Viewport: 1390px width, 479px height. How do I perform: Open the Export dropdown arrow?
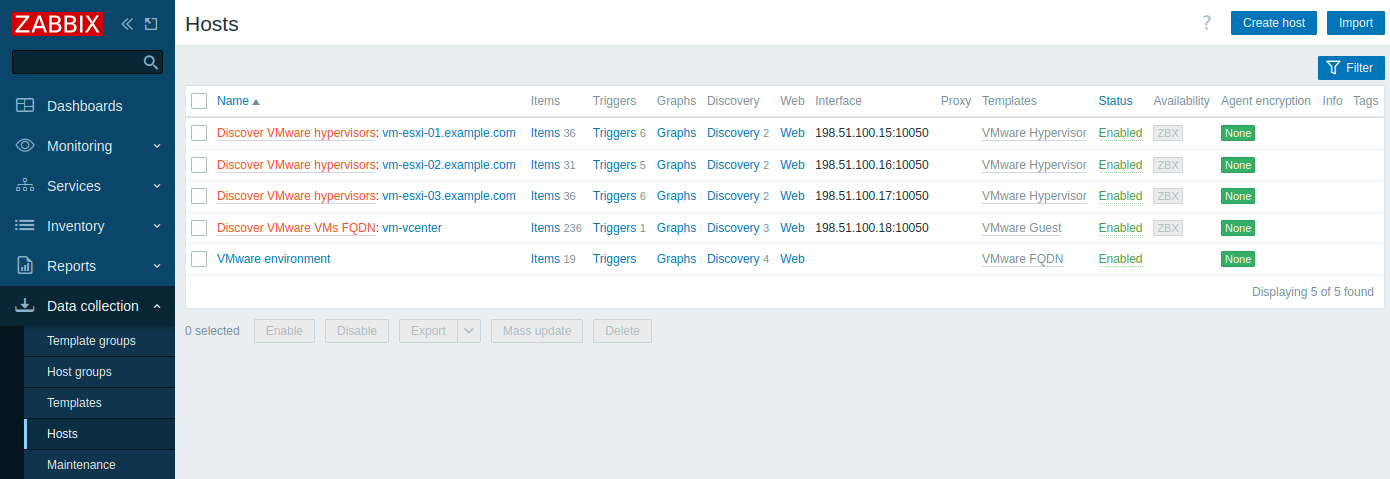tap(470, 331)
